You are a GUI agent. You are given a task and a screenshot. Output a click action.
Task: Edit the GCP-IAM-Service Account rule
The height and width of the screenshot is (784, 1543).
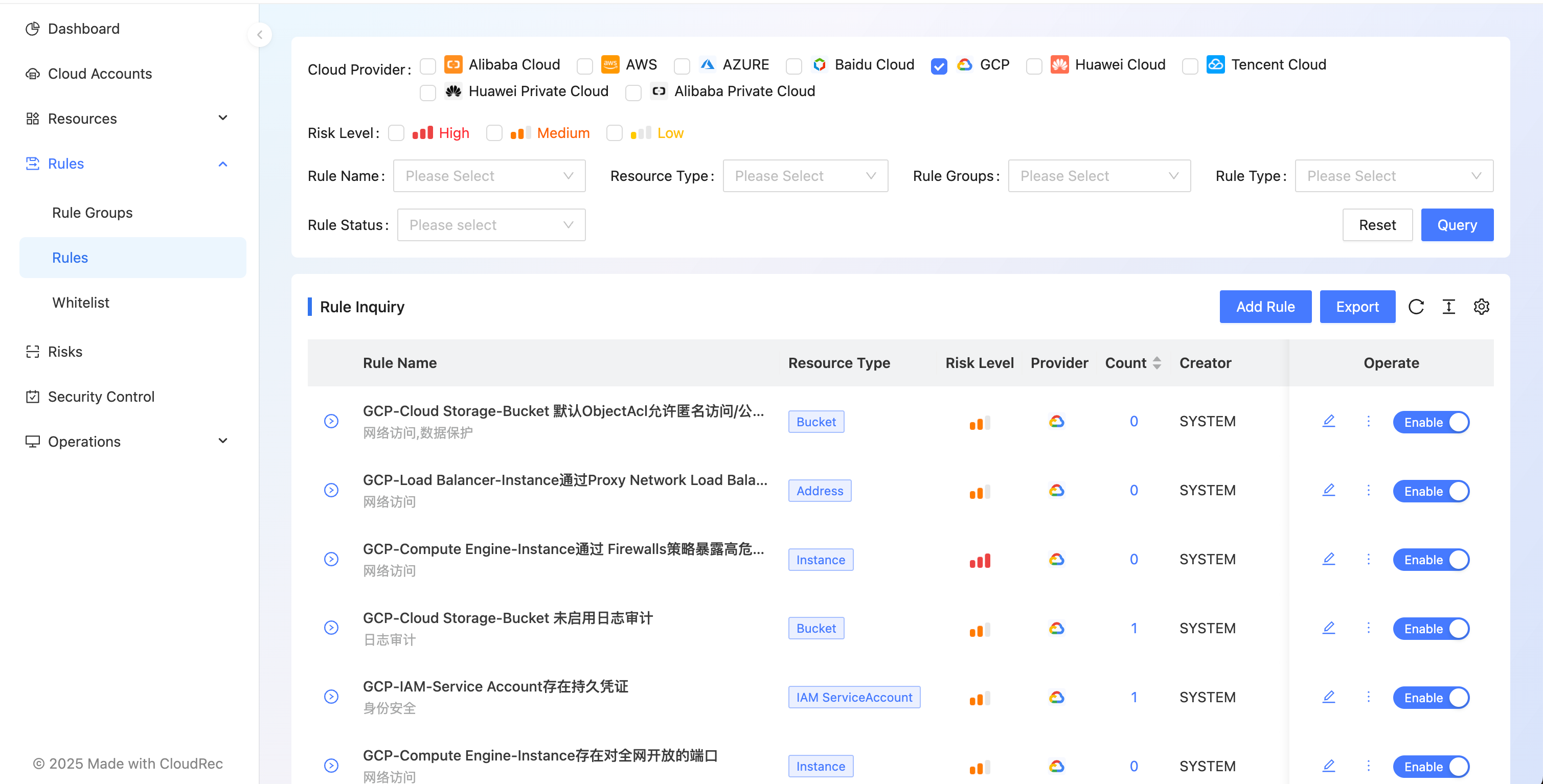coord(1329,697)
